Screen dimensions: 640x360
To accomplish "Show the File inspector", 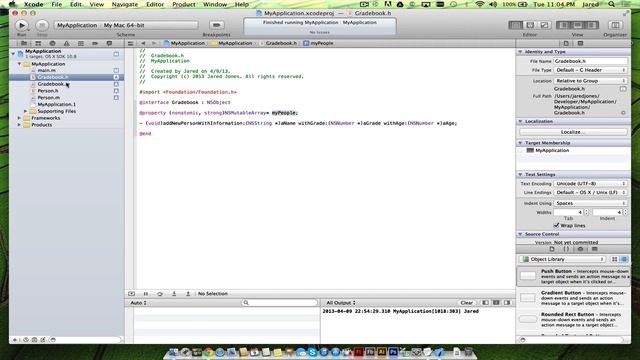I will 566,43.
